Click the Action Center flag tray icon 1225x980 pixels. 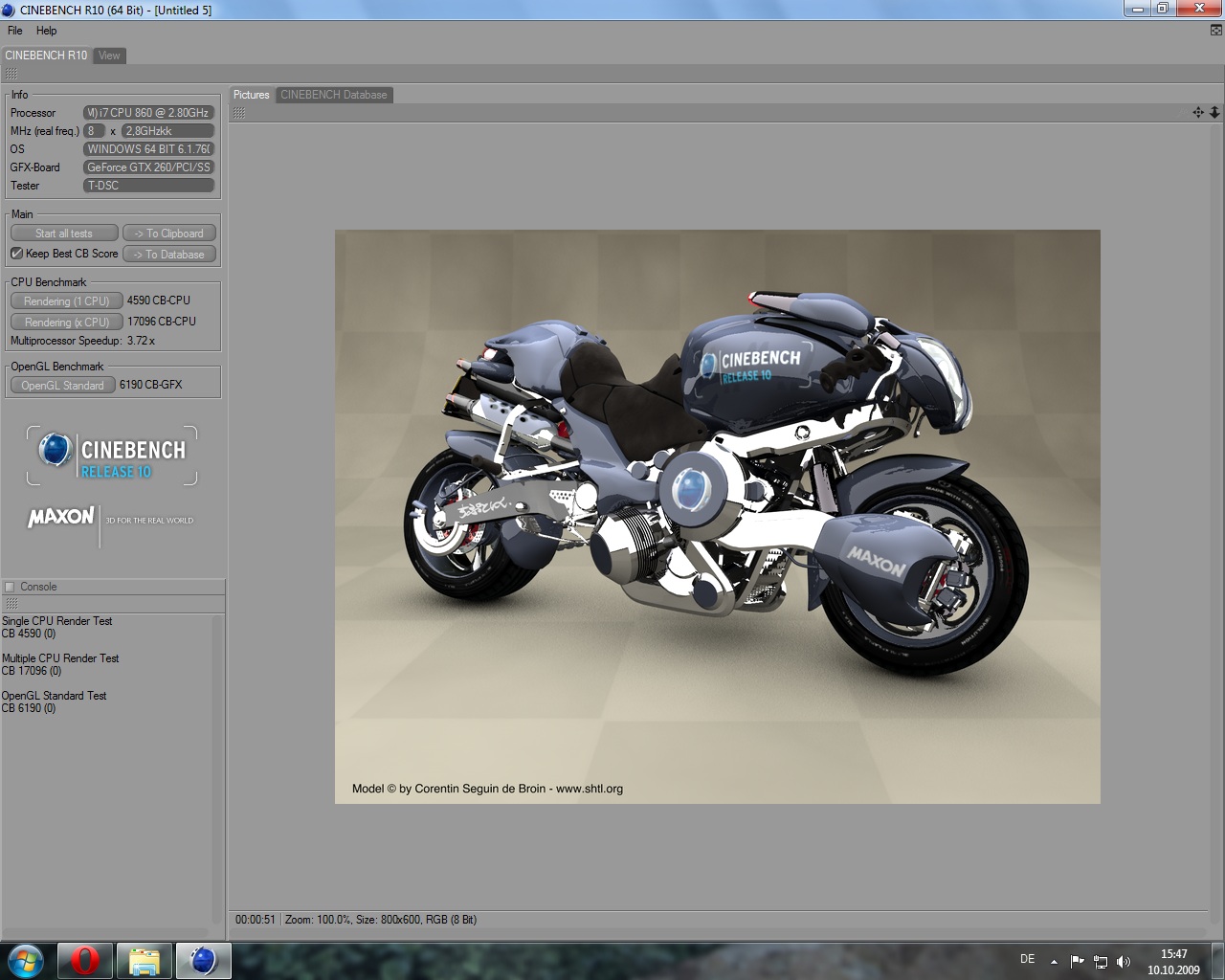click(1077, 962)
